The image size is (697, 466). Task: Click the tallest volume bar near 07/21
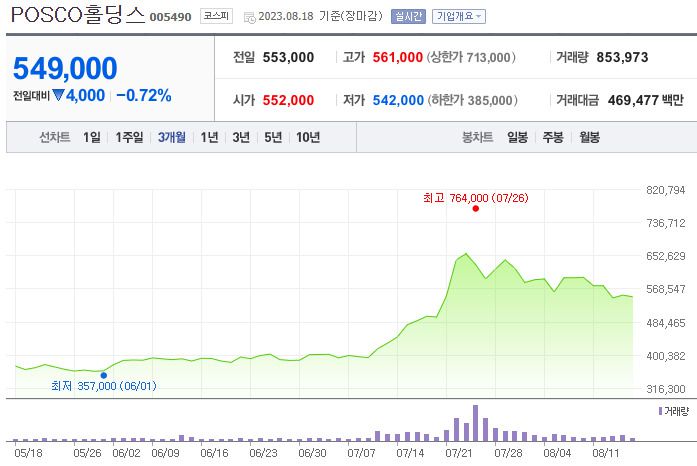pos(475,423)
